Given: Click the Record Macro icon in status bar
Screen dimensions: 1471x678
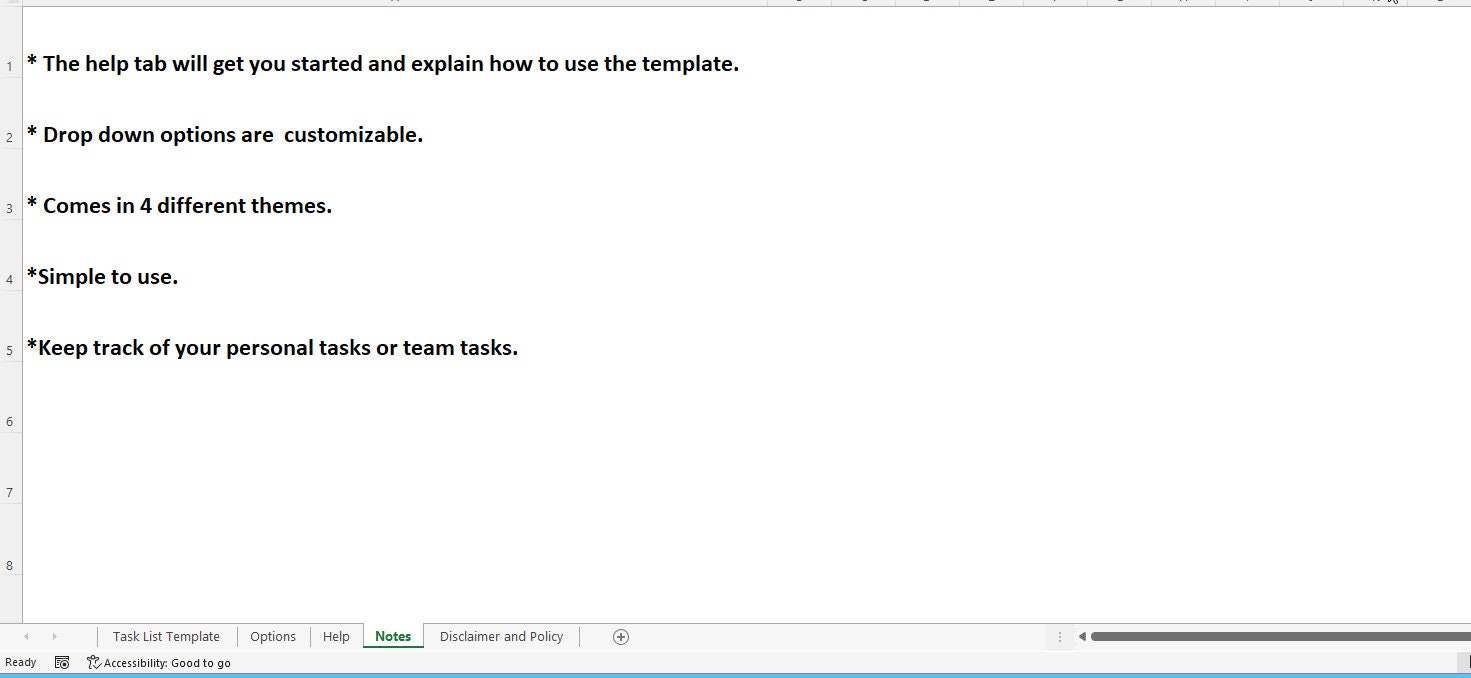Looking at the screenshot, I should pyautogui.click(x=62, y=662).
